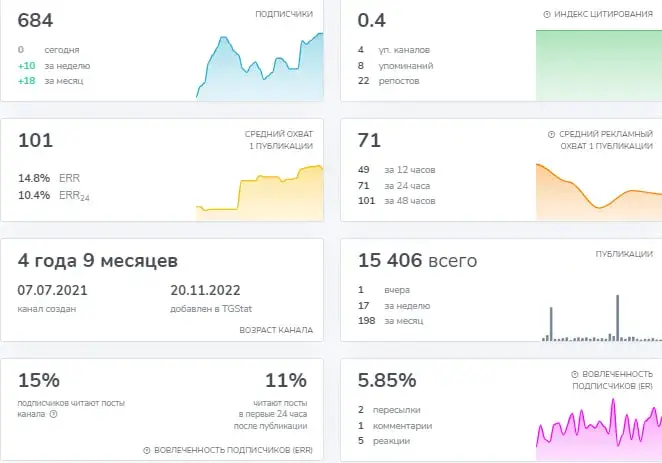This screenshot has height=463, width=662.
Task: Select '5 реакции' row
Action: coord(384,441)
